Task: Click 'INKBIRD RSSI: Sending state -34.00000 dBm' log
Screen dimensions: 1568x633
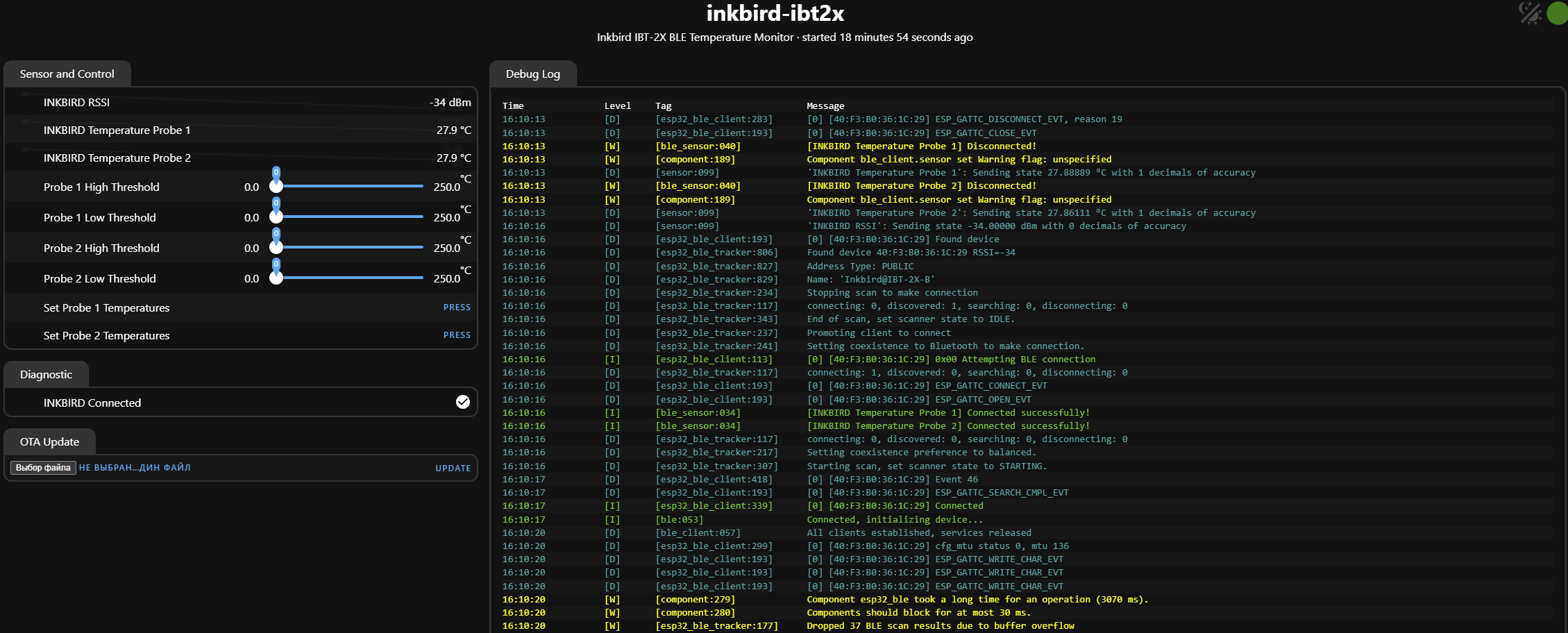Action: (x=996, y=226)
